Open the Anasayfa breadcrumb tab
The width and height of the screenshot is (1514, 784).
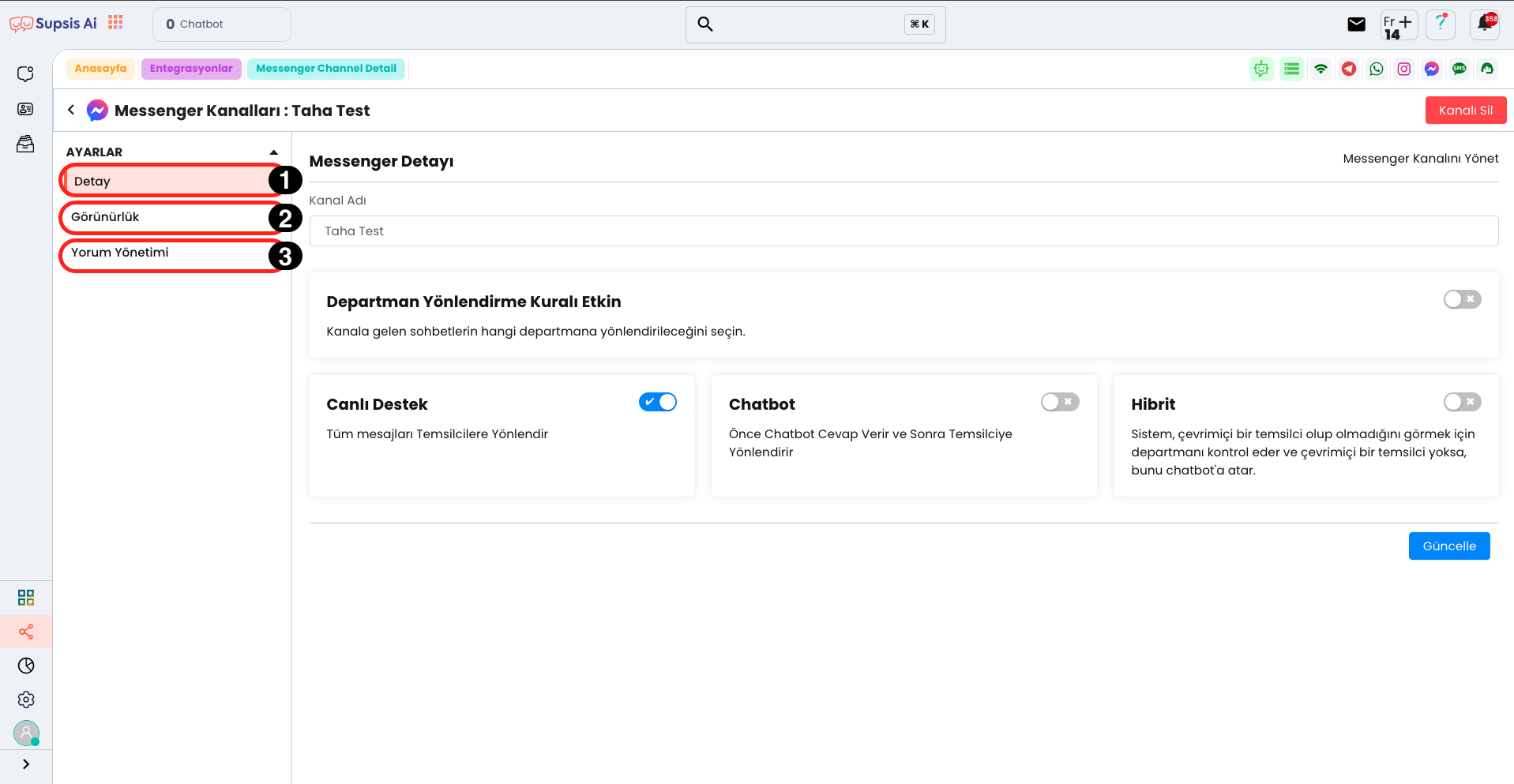100,69
